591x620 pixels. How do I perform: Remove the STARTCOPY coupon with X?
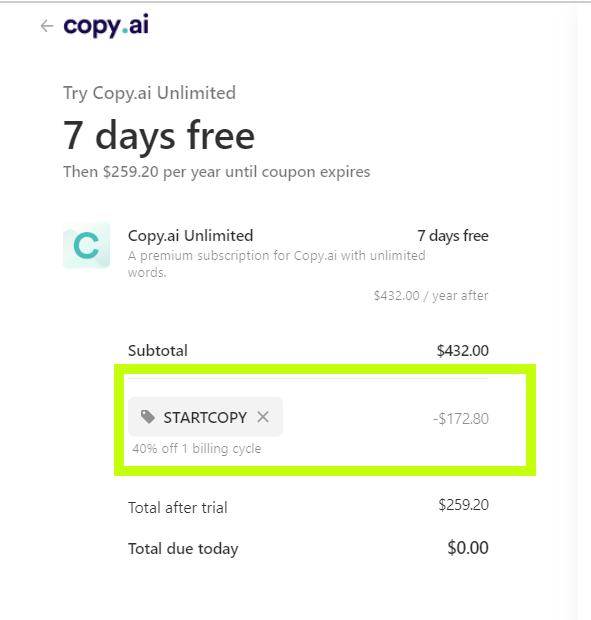tap(263, 417)
